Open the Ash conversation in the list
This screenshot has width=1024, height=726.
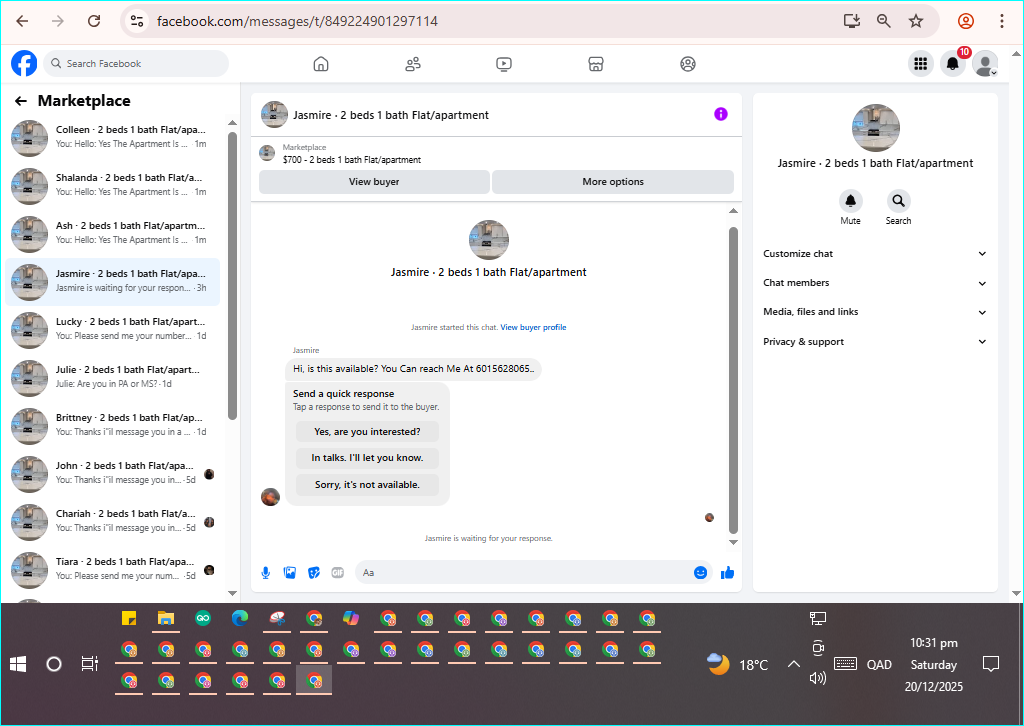112,234
